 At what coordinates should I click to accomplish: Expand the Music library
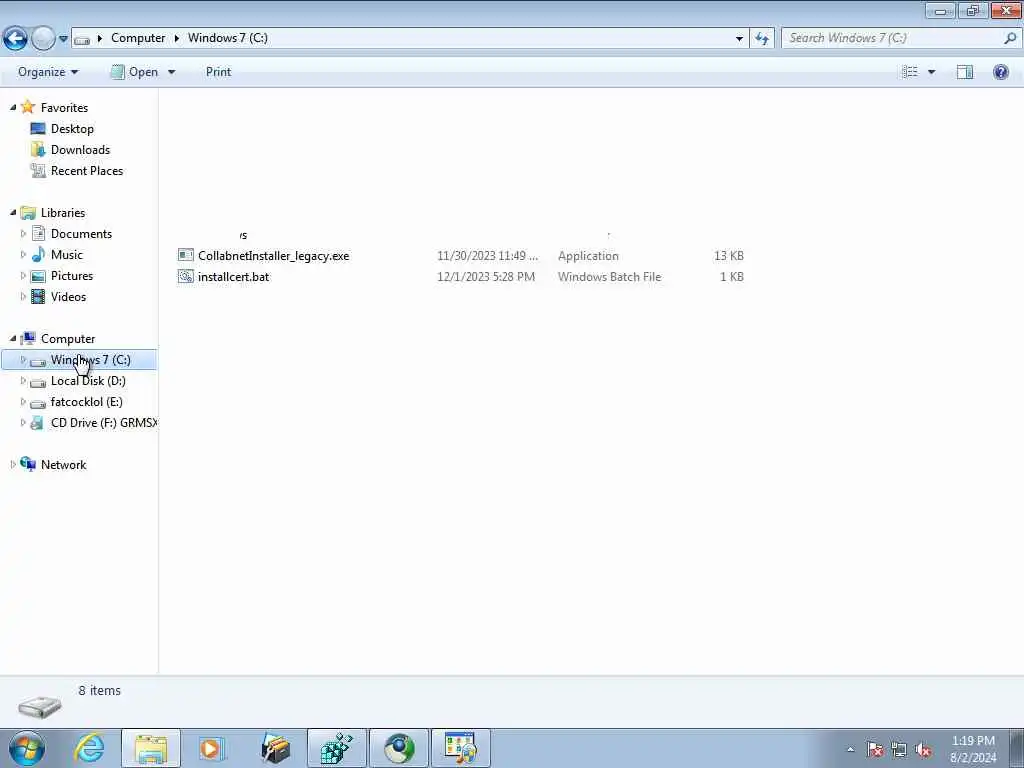(x=24, y=254)
